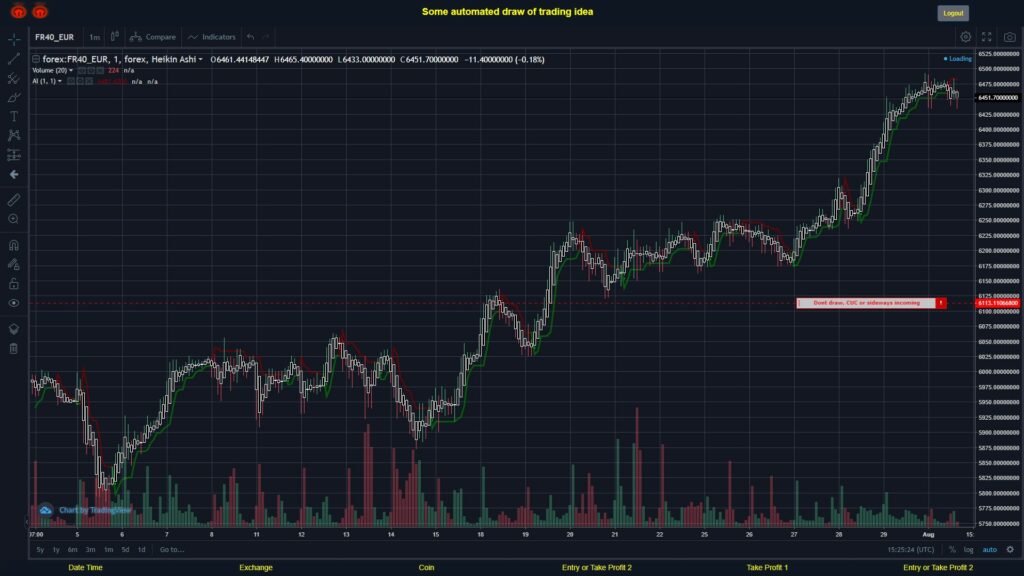
Task: Select the 1m date range at bottom
Action: [x=108, y=550]
